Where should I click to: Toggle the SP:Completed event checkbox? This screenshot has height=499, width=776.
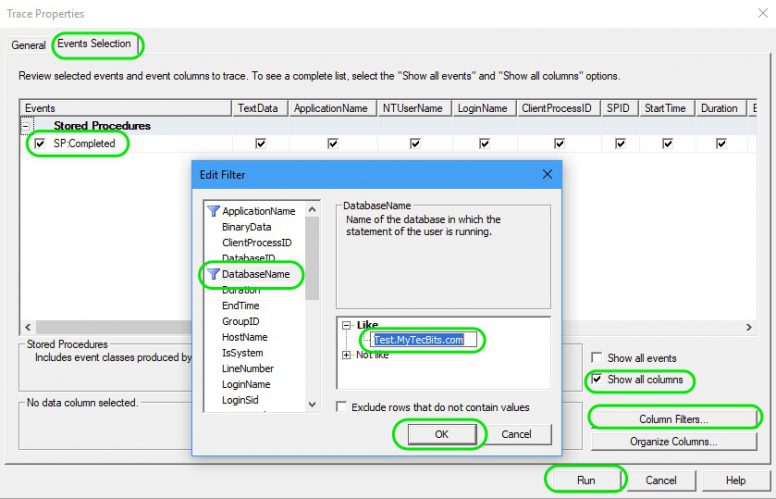coord(40,144)
